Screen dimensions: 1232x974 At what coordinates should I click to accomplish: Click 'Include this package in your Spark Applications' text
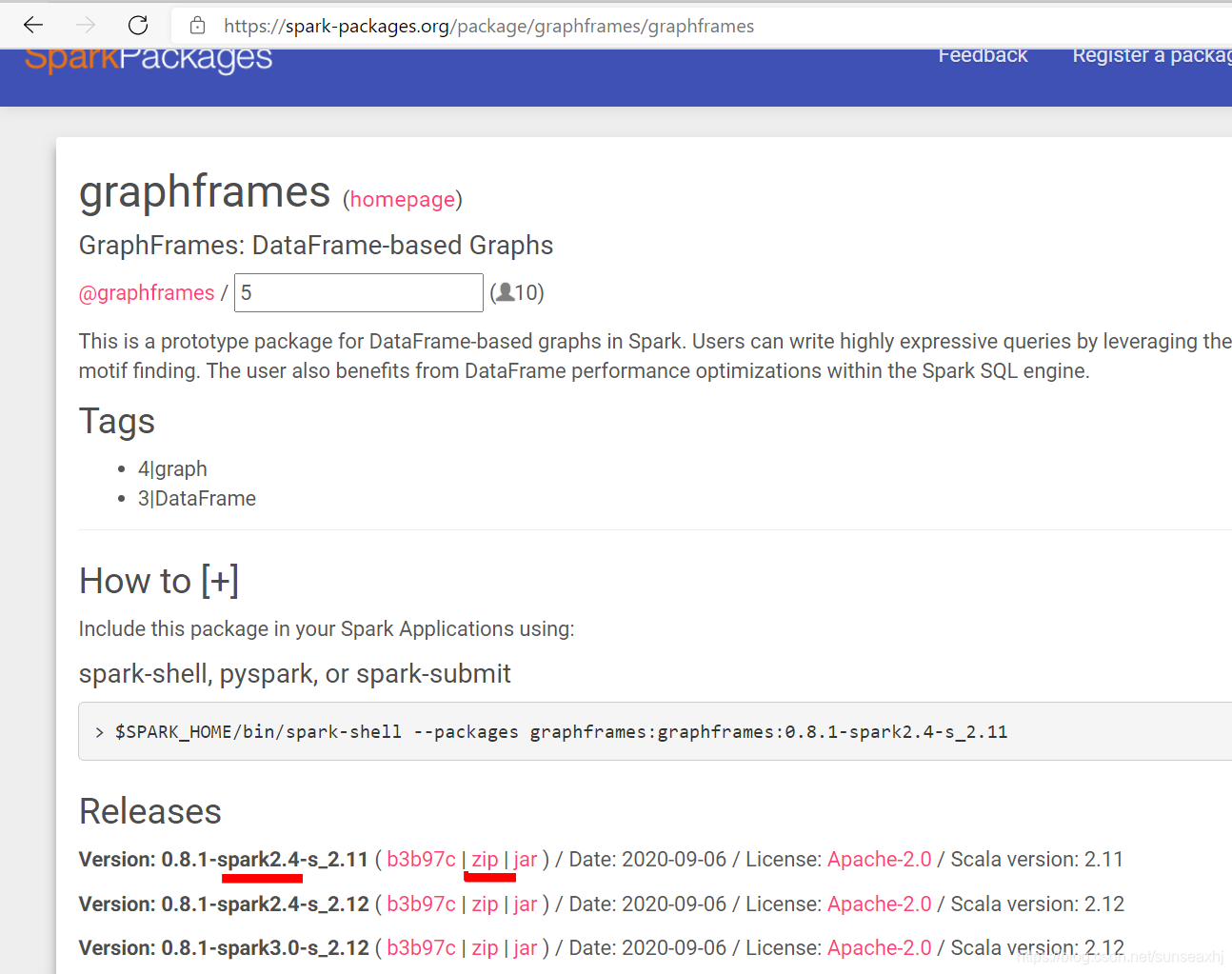[327, 628]
